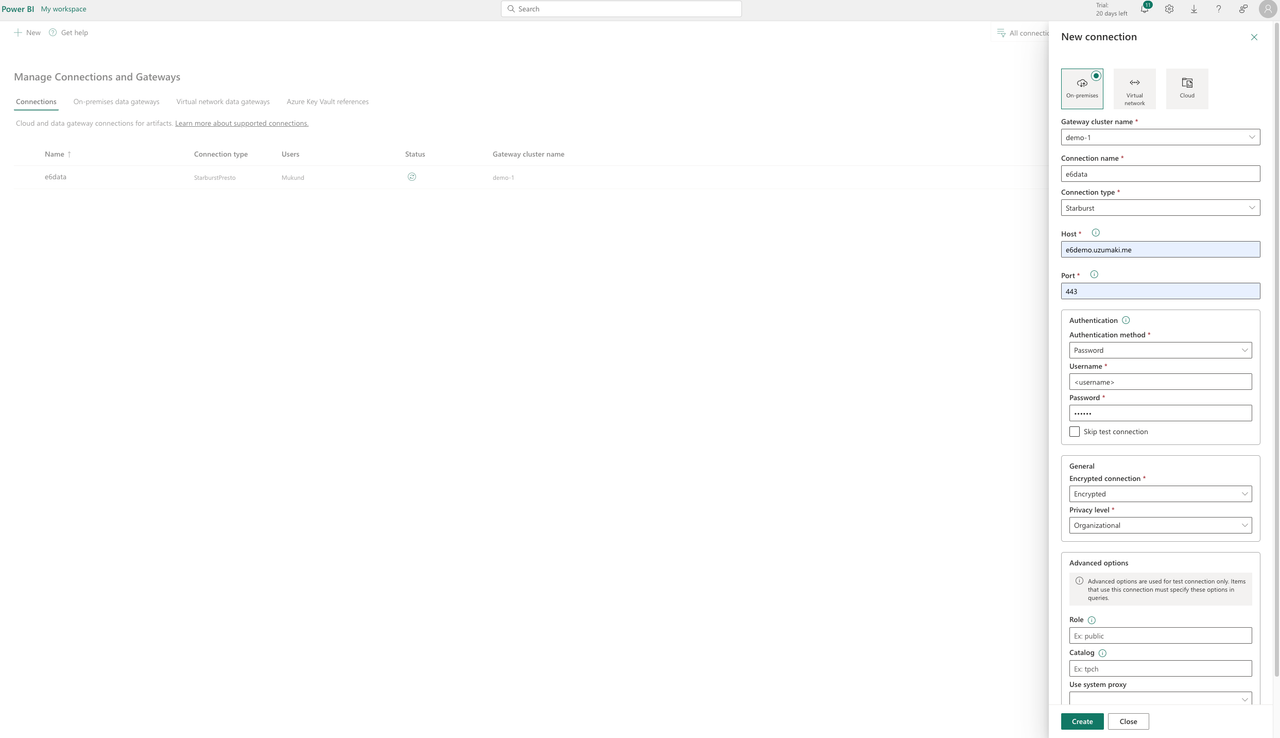Screen dimensions: 1280x738
Task: Switch to Azure Key Vault references tab
Action: click(327, 102)
